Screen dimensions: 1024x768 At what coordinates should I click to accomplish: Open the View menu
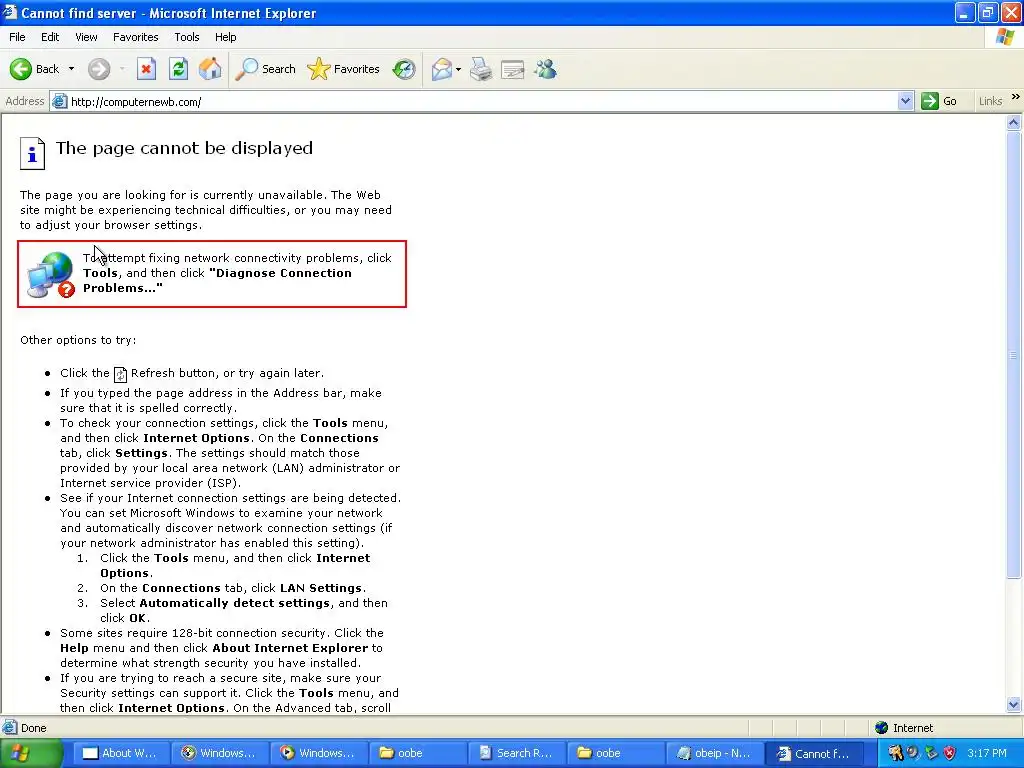[x=86, y=37]
